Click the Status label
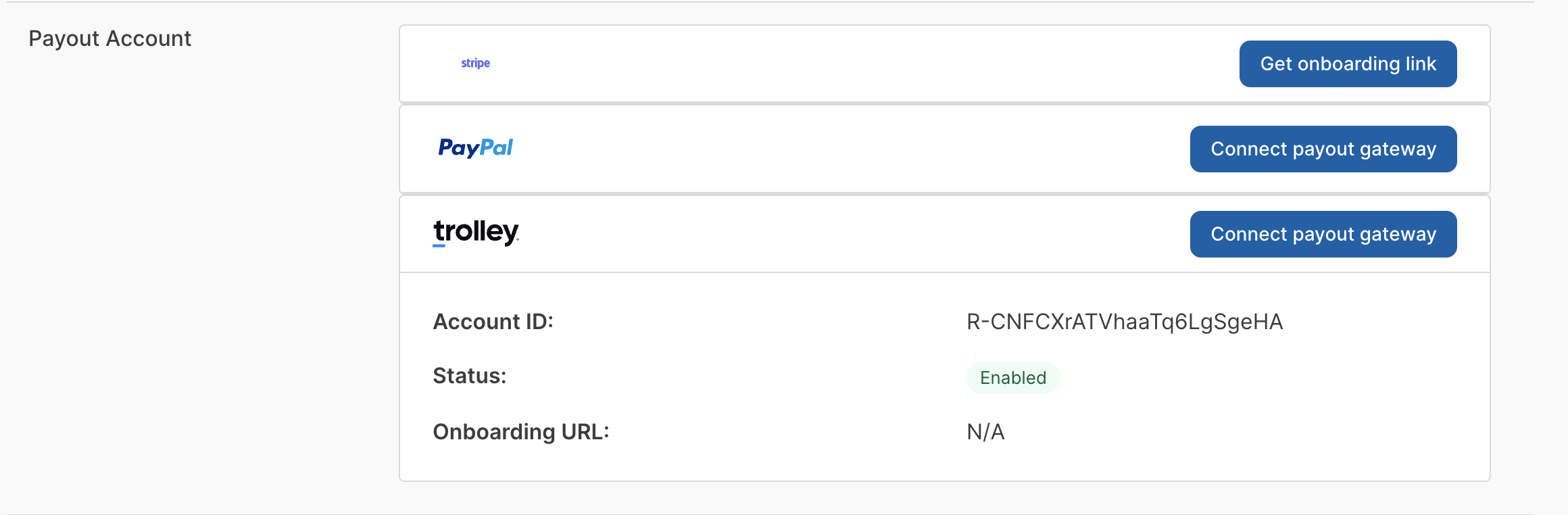Viewport: 1568px width, 515px height. pos(469,376)
